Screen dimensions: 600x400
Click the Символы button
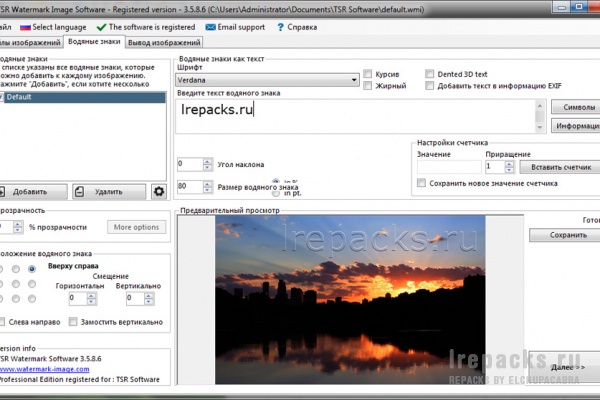[576, 107]
